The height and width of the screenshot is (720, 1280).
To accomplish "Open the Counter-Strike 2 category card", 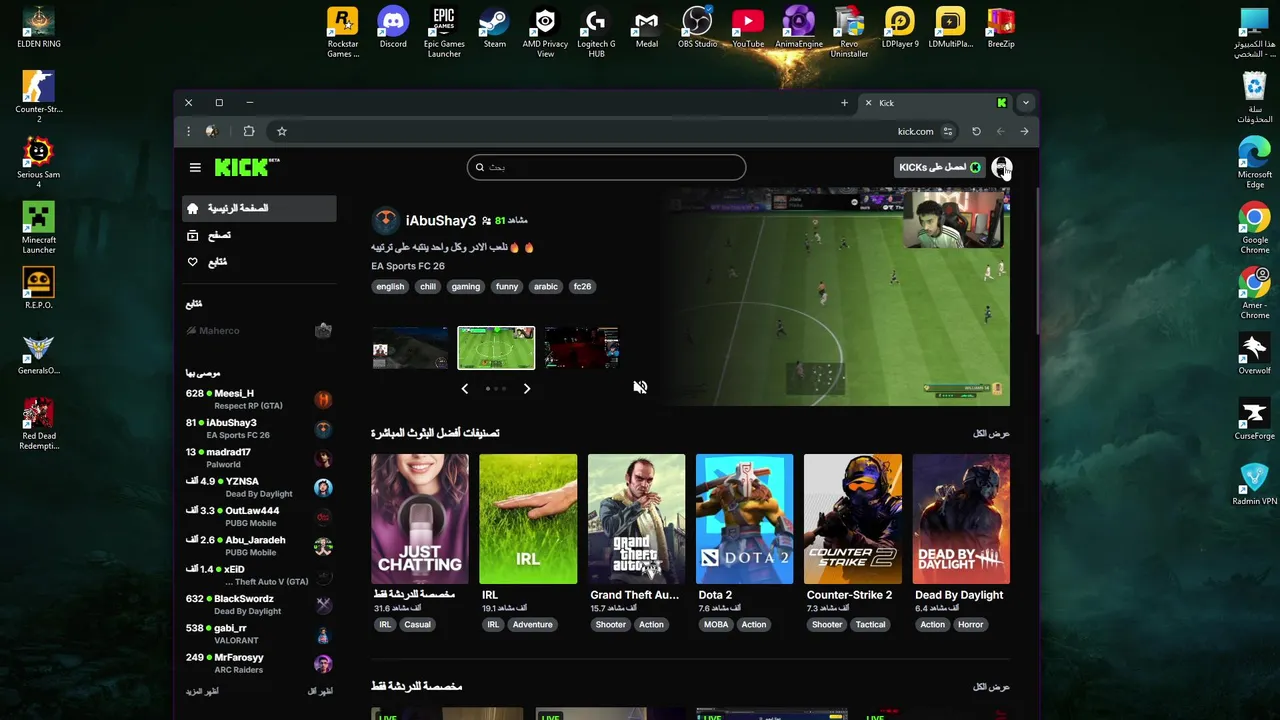I will (852, 519).
